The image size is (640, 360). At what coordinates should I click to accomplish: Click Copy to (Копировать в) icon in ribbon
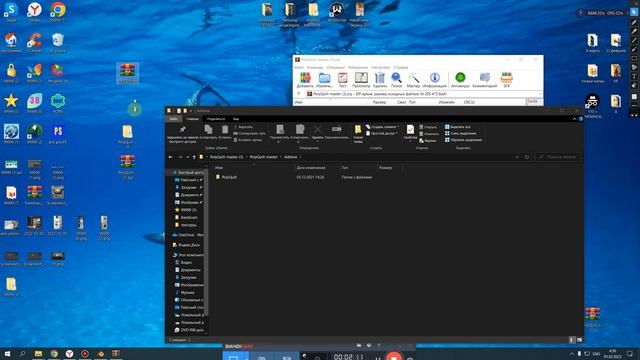pyautogui.click(x=300, y=129)
